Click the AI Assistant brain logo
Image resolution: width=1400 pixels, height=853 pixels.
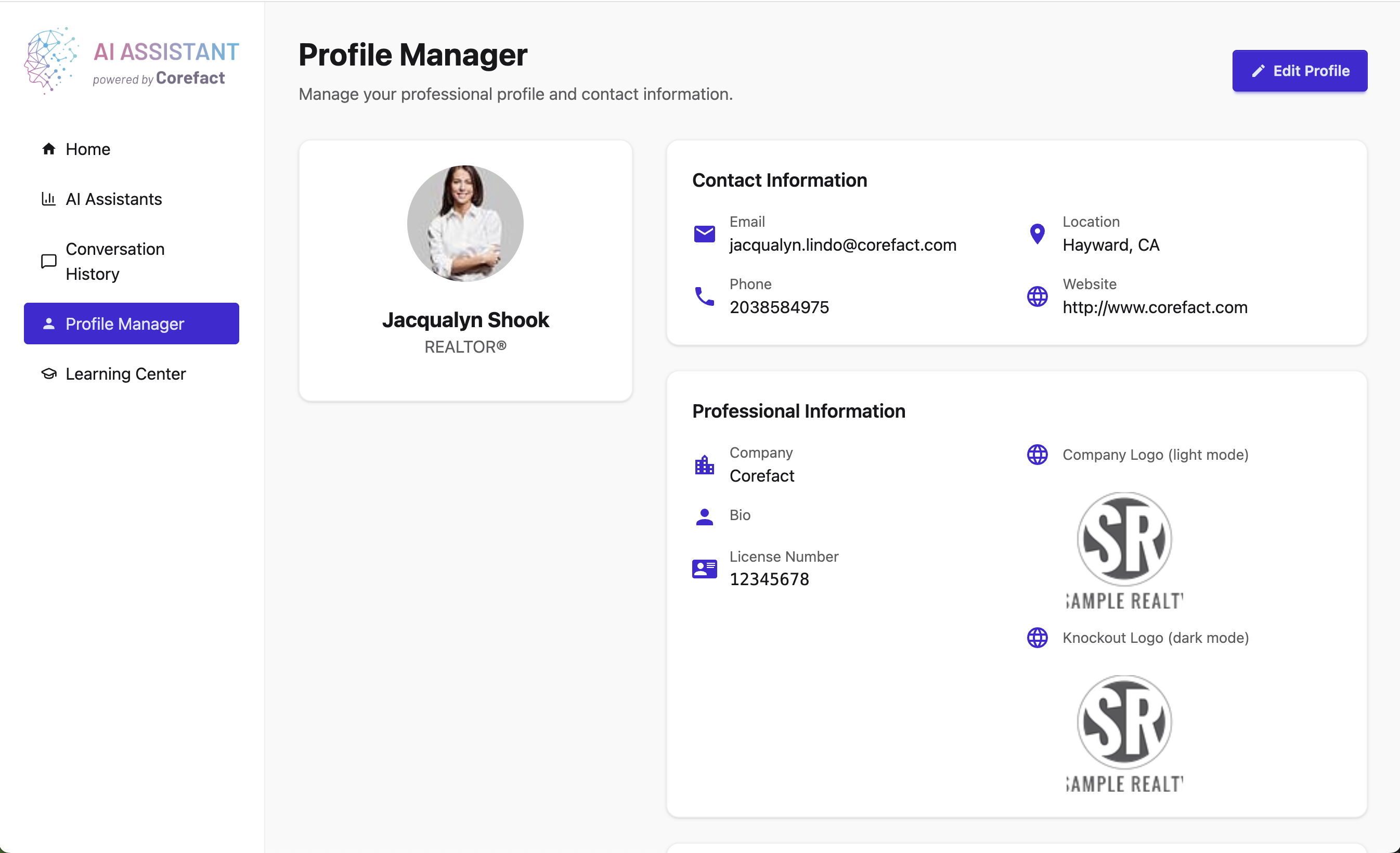pos(50,60)
